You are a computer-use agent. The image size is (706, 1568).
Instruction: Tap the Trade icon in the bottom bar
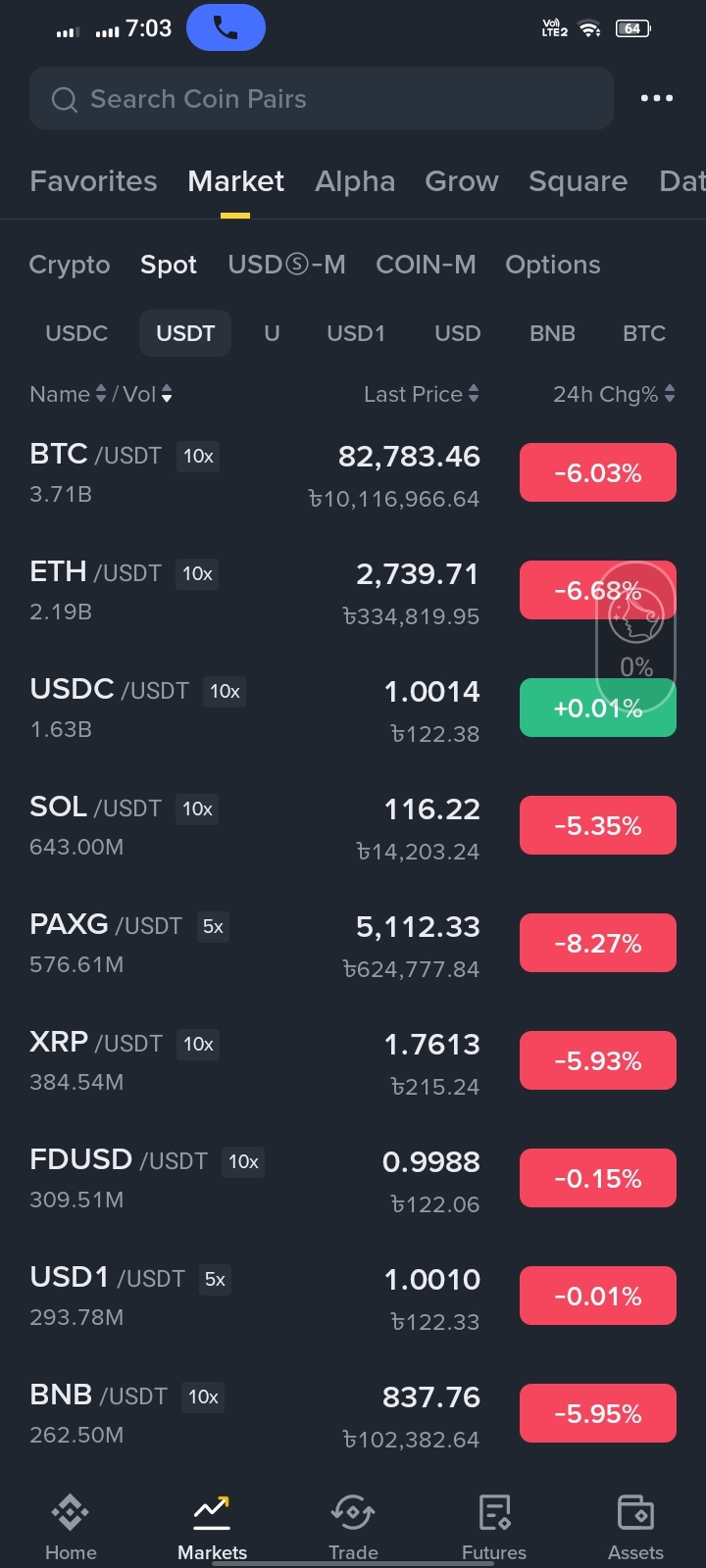353,1512
